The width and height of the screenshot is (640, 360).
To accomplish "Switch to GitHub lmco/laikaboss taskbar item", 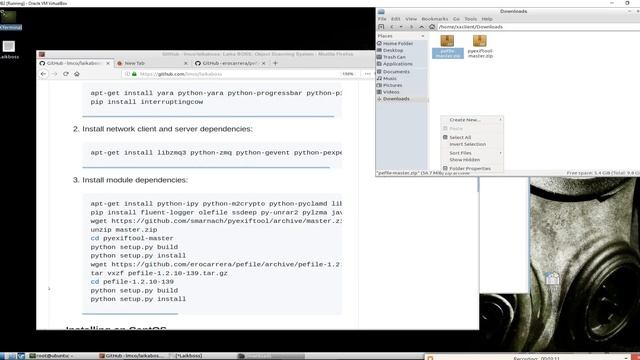I will (x=131, y=356).
